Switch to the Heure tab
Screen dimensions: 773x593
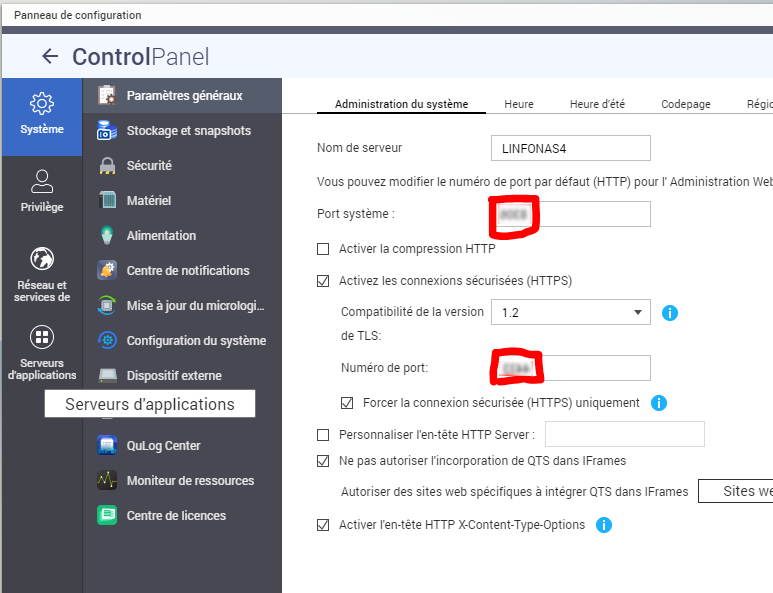click(x=518, y=104)
